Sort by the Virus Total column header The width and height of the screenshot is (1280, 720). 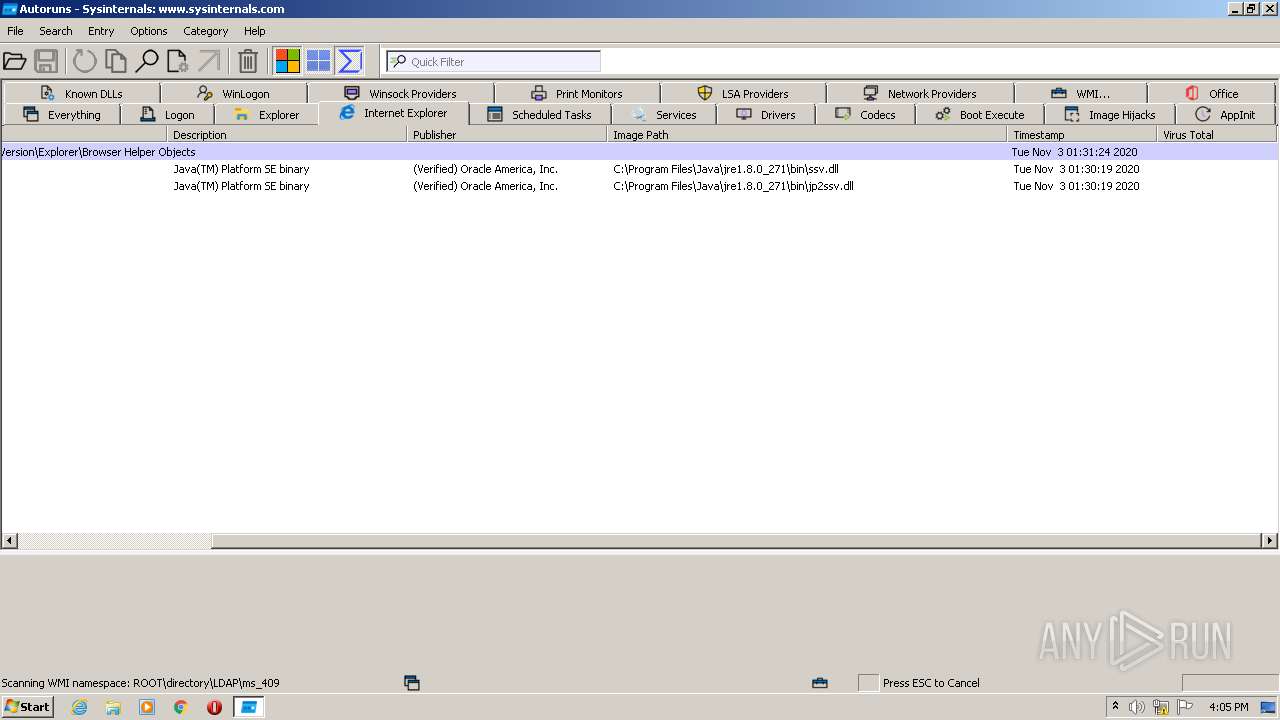(x=1217, y=134)
